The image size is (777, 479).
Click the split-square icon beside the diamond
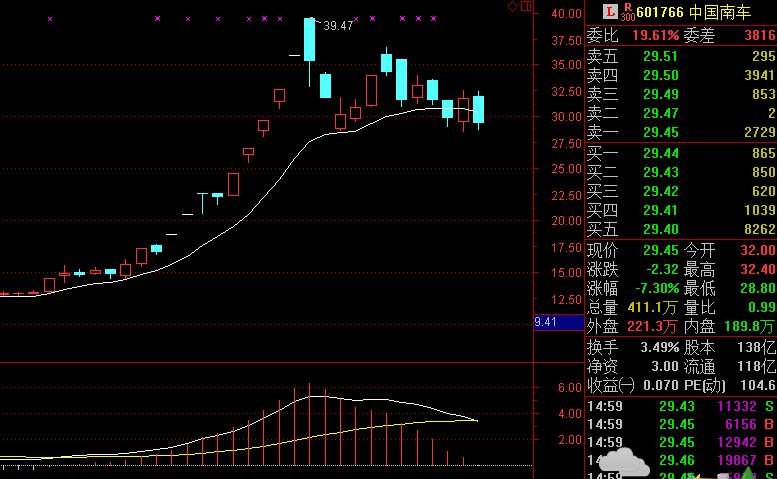point(526,6)
